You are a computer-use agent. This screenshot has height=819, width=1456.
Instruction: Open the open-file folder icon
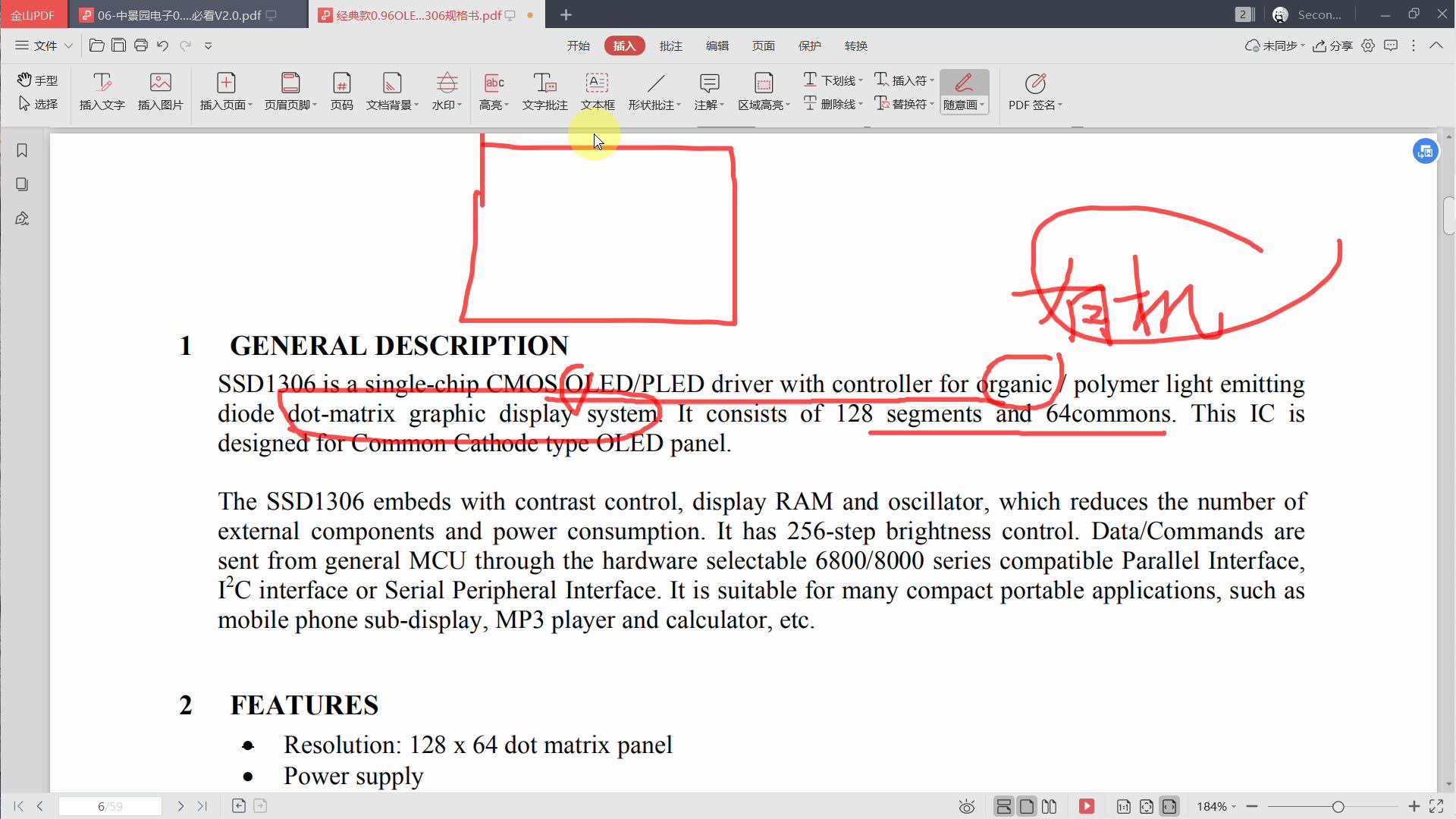pyautogui.click(x=96, y=45)
